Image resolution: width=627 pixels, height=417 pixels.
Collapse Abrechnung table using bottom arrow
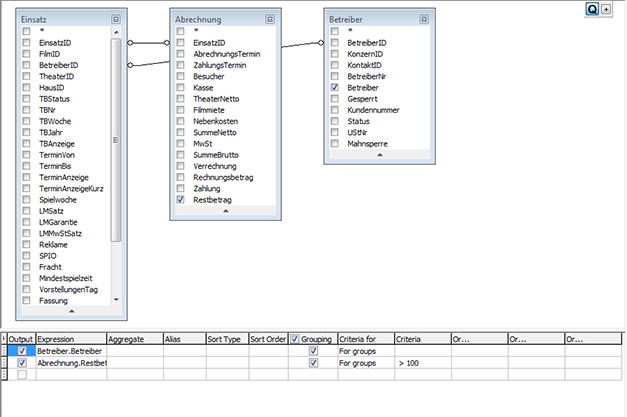click(224, 211)
